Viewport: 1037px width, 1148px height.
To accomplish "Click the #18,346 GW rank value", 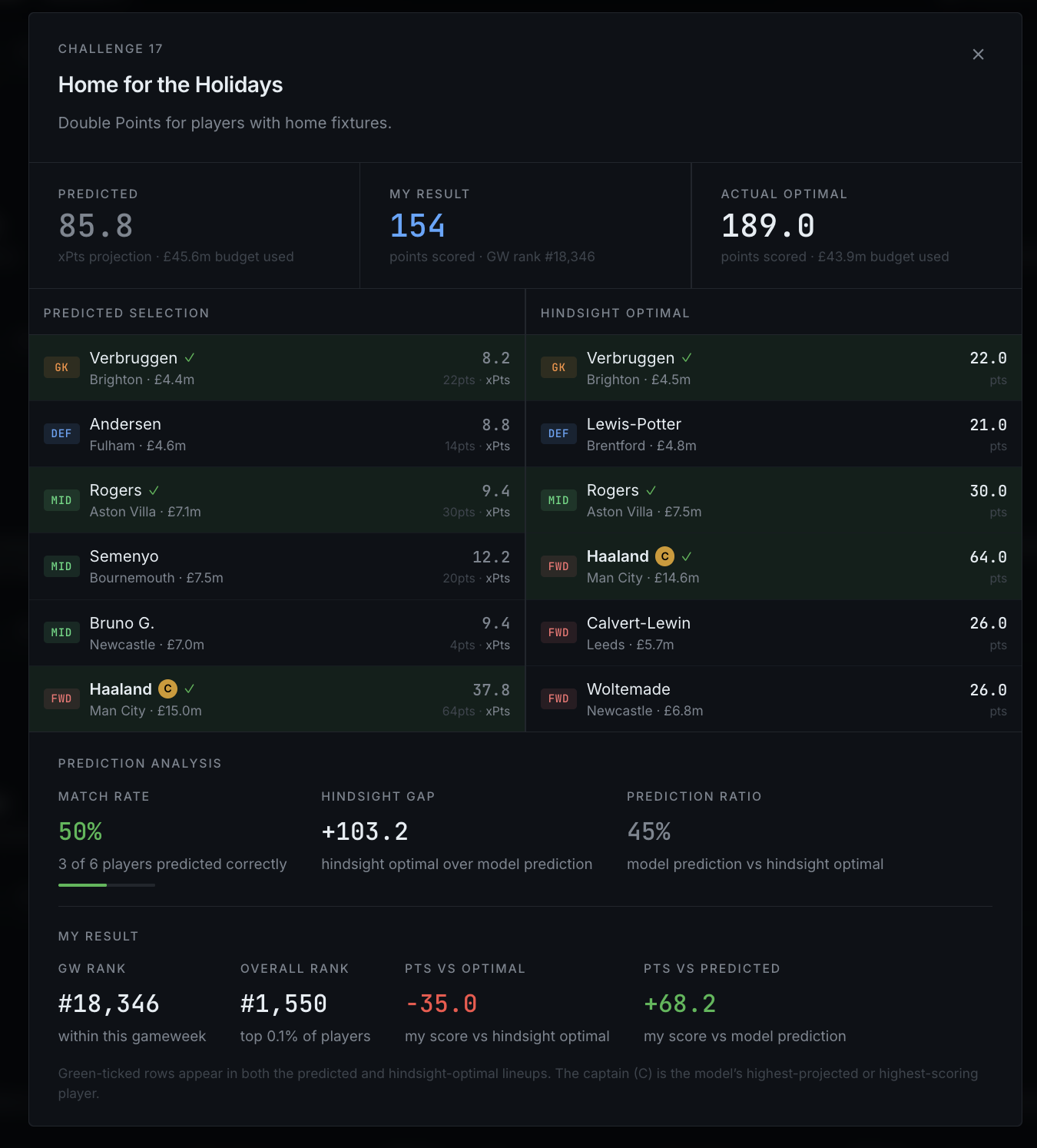I will tap(109, 1004).
